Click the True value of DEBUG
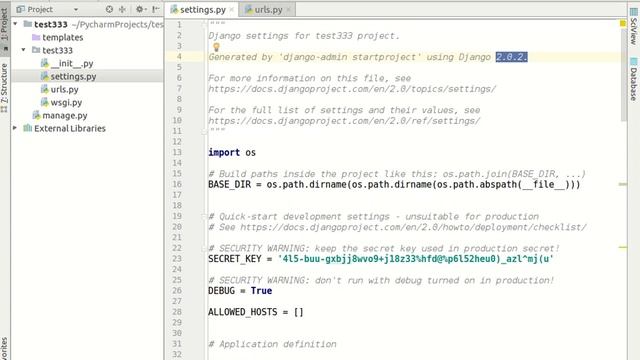 [x=261, y=291]
